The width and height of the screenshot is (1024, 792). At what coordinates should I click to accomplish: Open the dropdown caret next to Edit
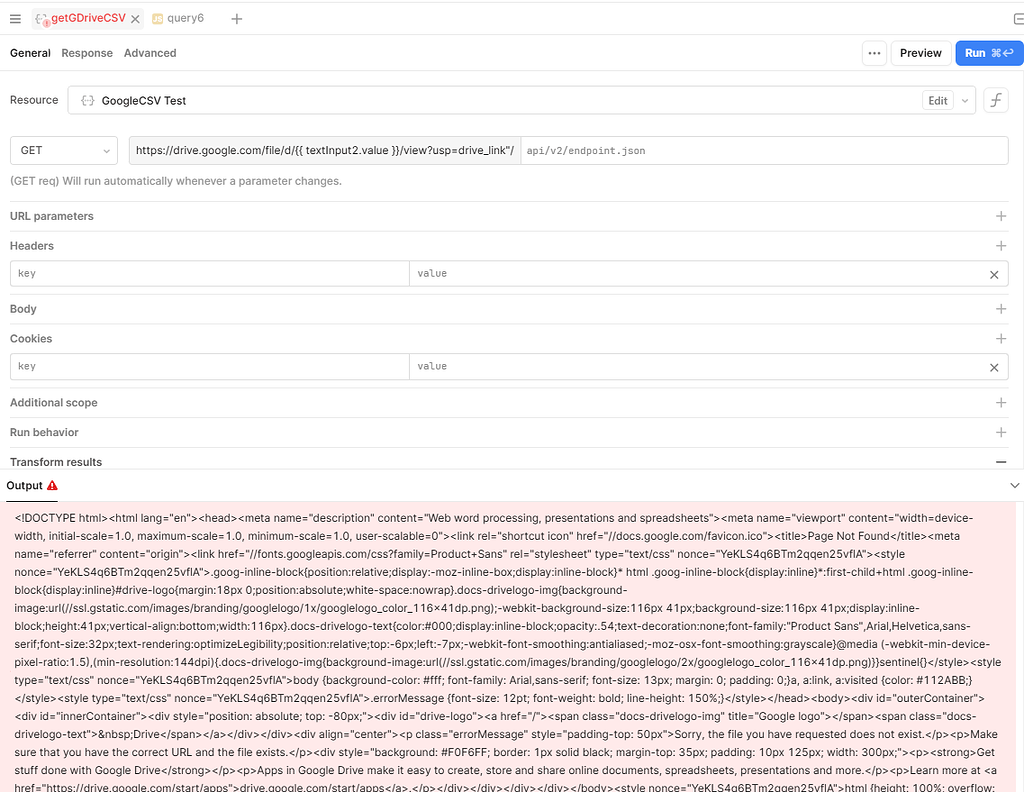coord(962,100)
